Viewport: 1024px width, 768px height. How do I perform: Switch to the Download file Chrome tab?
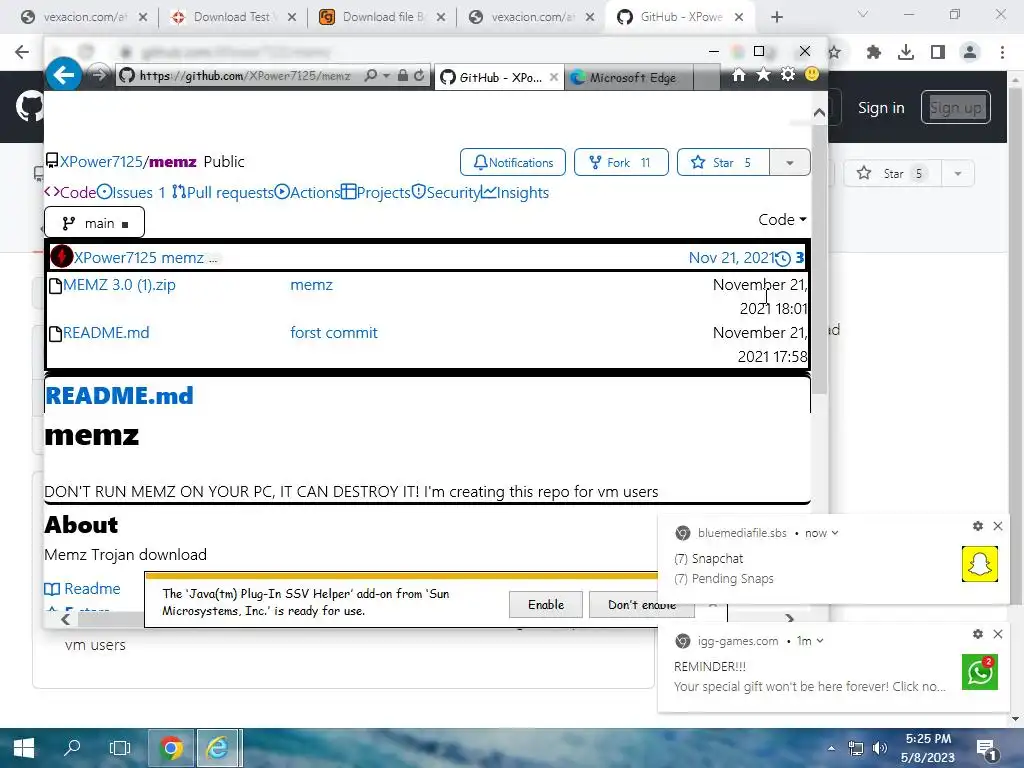tap(383, 17)
